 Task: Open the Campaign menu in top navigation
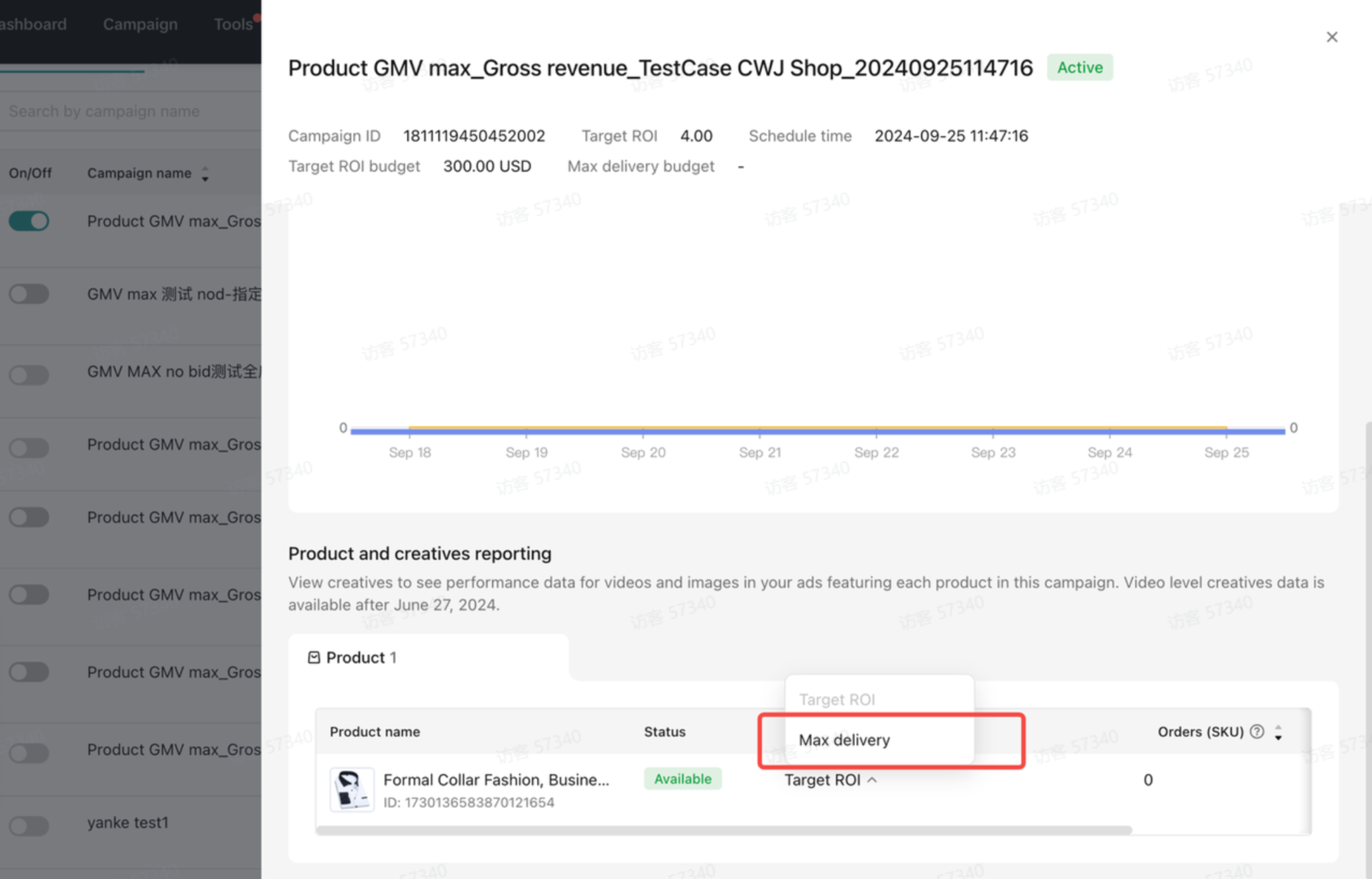[140, 25]
